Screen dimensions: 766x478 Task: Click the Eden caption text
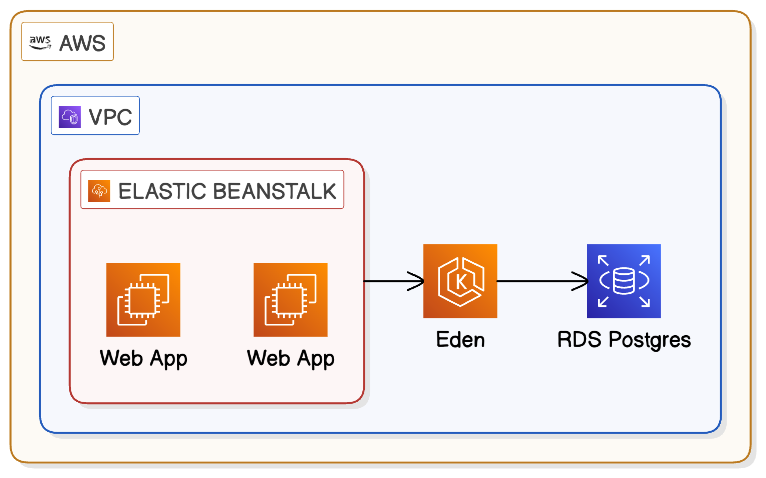(460, 340)
